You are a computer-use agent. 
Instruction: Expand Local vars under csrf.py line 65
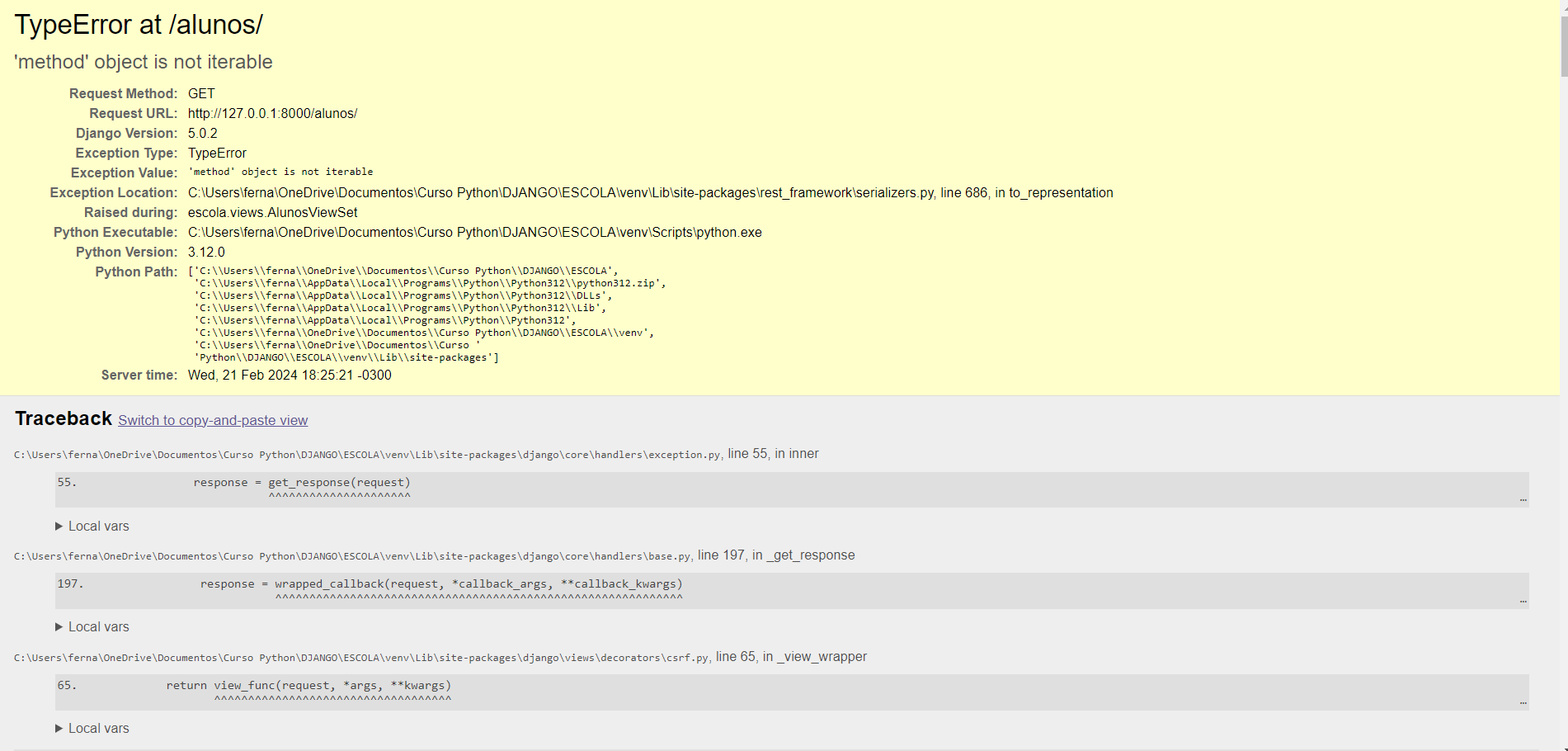pyautogui.click(x=92, y=728)
